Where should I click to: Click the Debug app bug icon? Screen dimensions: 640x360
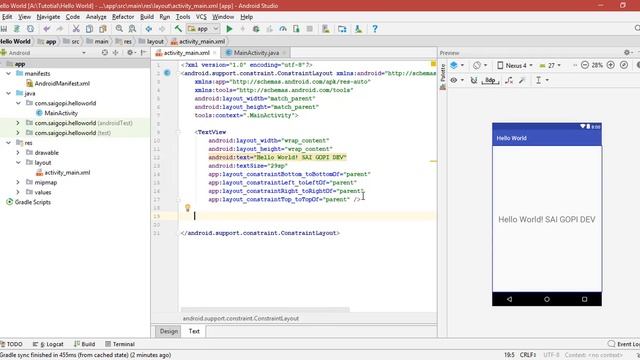[x=256, y=29]
